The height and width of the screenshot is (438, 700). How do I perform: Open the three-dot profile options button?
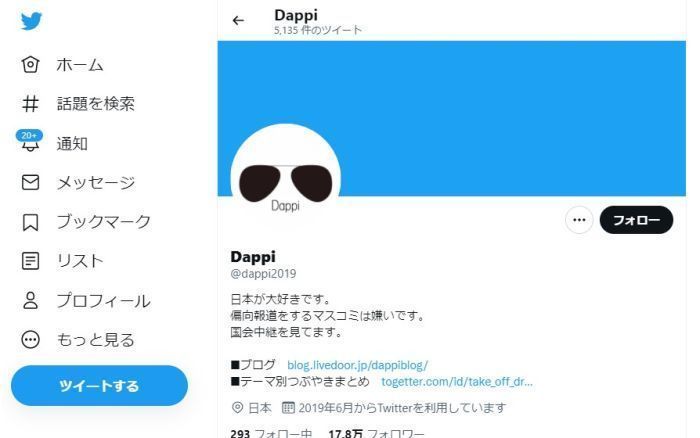(579, 220)
